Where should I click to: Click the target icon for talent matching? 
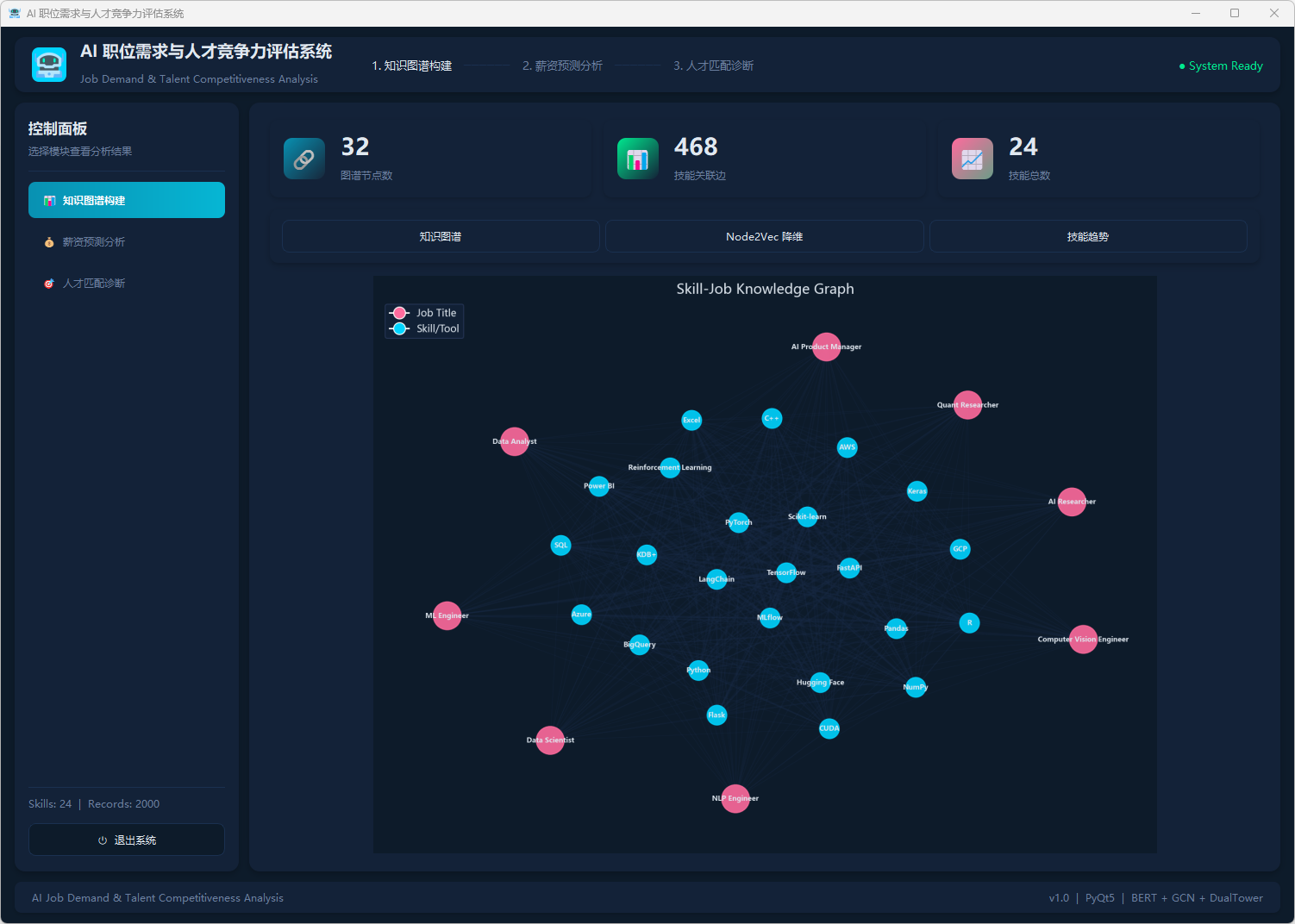[x=49, y=284]
